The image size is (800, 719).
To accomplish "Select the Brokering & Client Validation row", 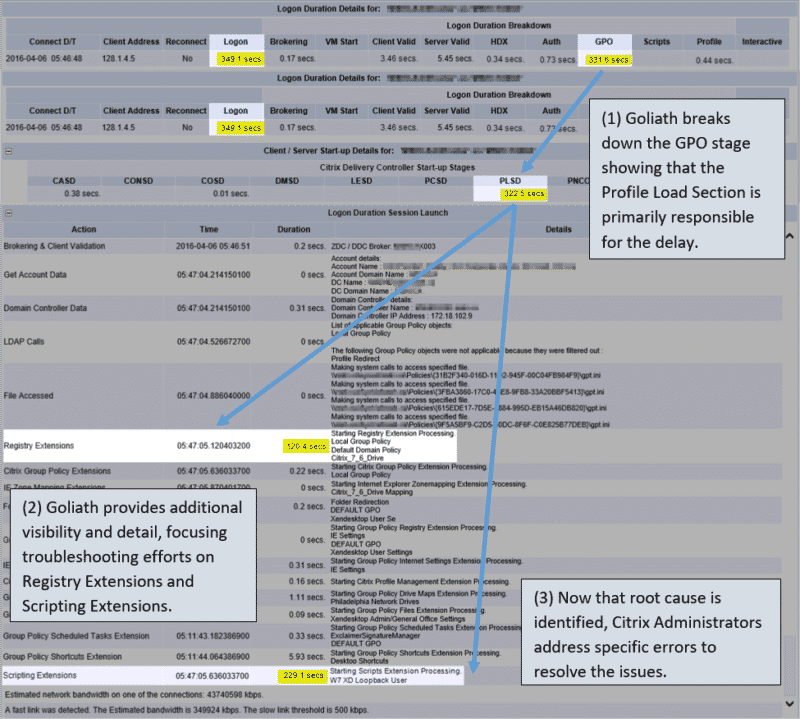I will [x=392, y=246].
